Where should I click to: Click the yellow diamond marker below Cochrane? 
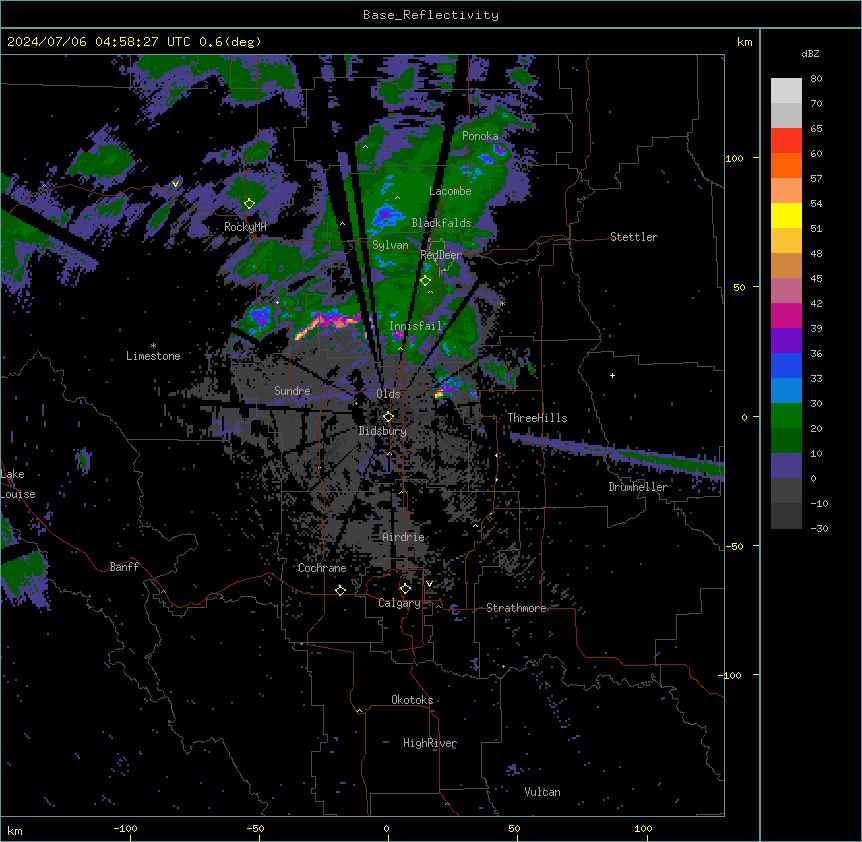tap(340, 590)
